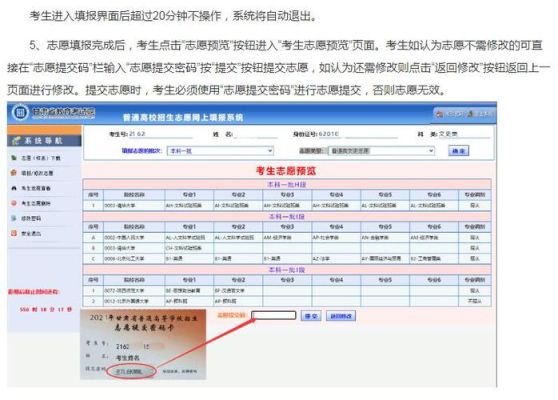Image resolution: width=558 pixels, height=400 pixels.
Task: Click the education exam authority logo icon
Action: 20,113
